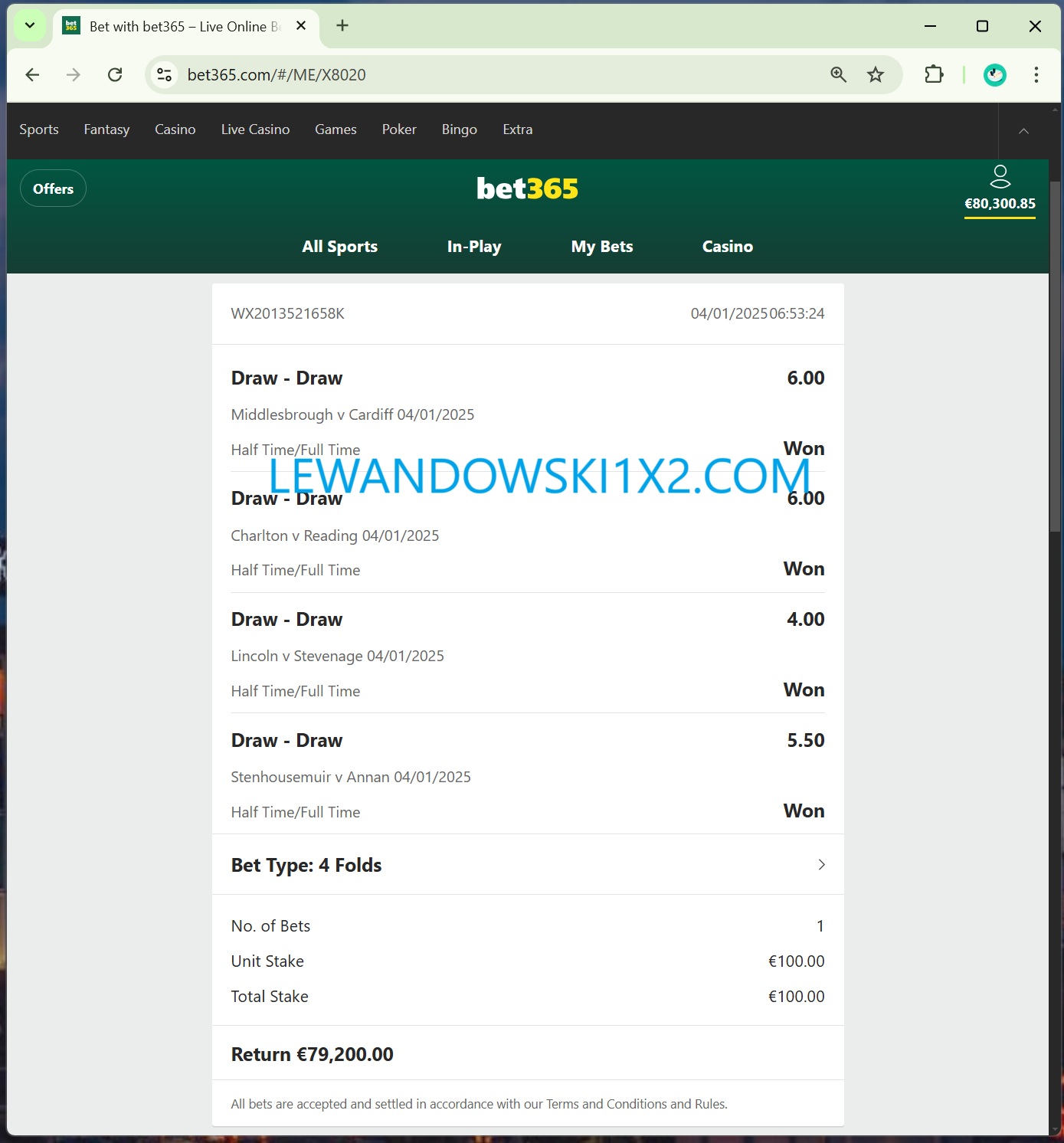Image resolution: width=1064 pixels, height=1143 pixels.
Task: Close the bet365 browser tab
Action: pyautogui.click(x=301, y=26)
